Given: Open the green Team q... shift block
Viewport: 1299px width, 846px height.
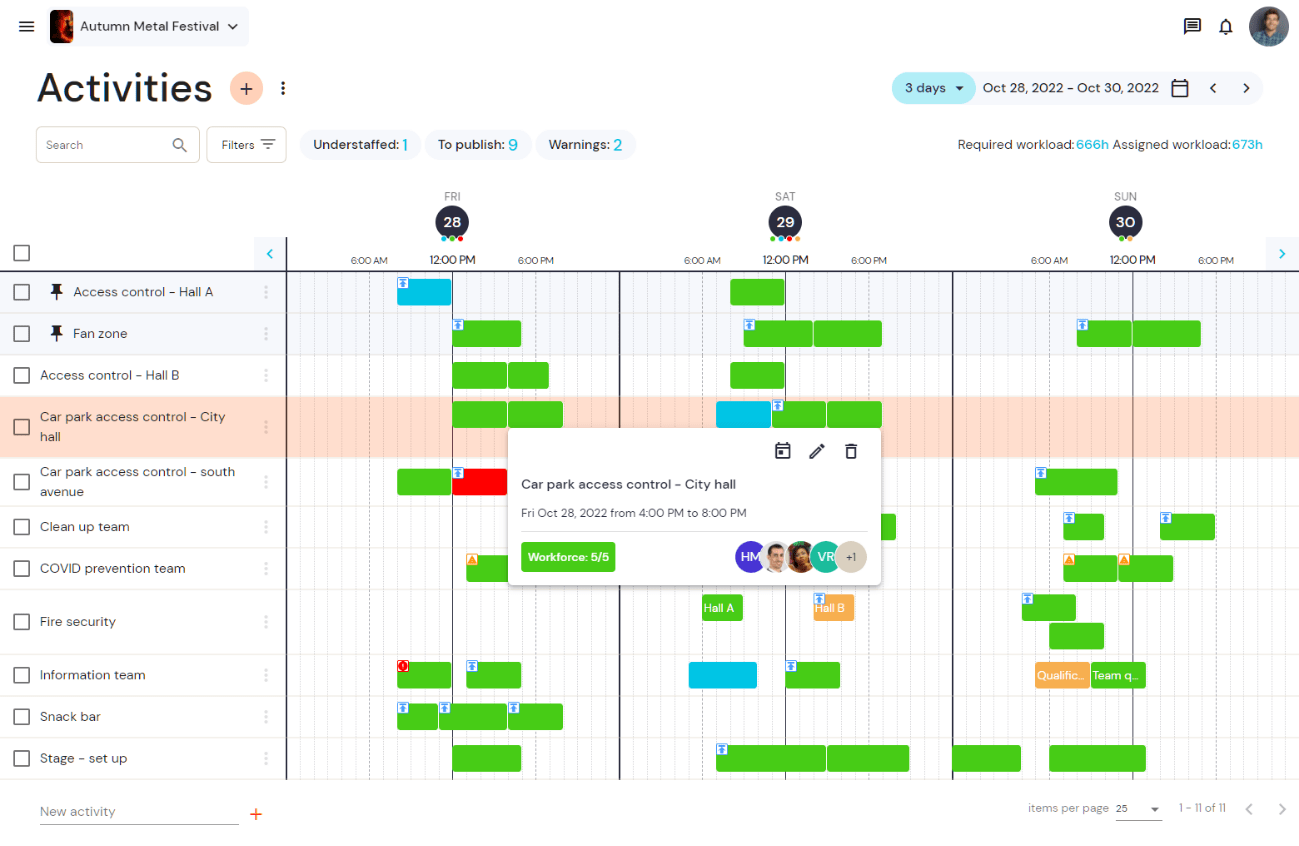Looking at the screenshot, I should 1118,675.
